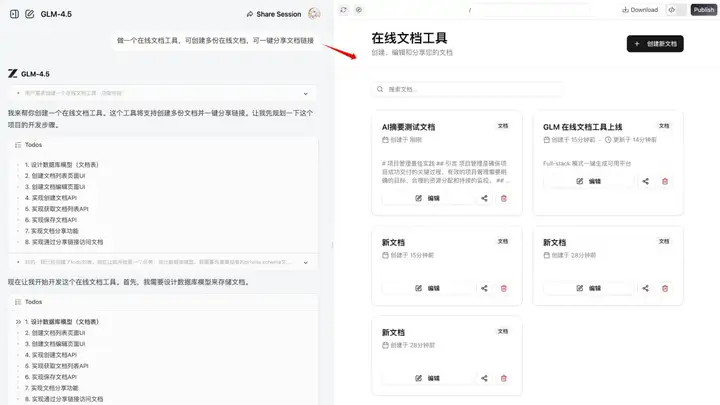Click the 文档 badge on GLM 在线文档工具上线 card

pos(664,126)
